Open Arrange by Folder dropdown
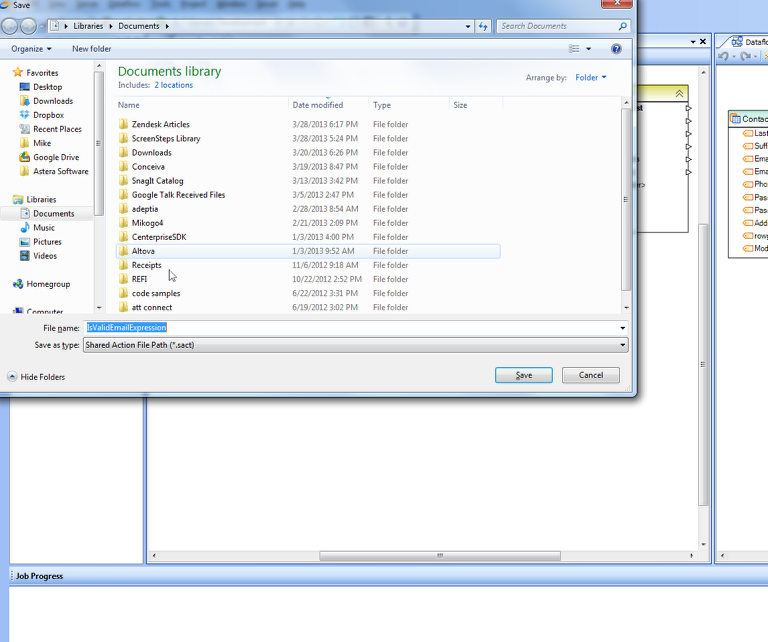Viewport: 768px width, 642px height. click(590, 77)
